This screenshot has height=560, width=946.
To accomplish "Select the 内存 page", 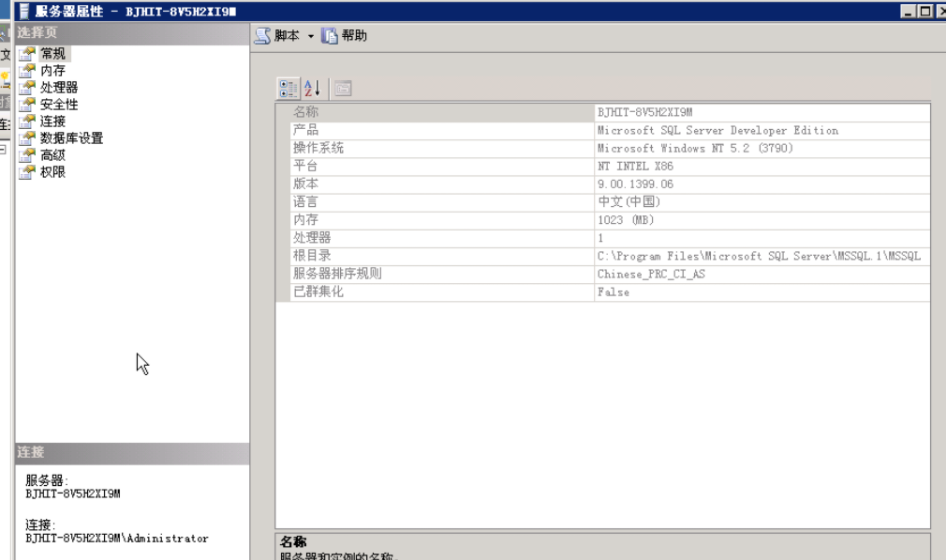I will click(x=52, y=71).
